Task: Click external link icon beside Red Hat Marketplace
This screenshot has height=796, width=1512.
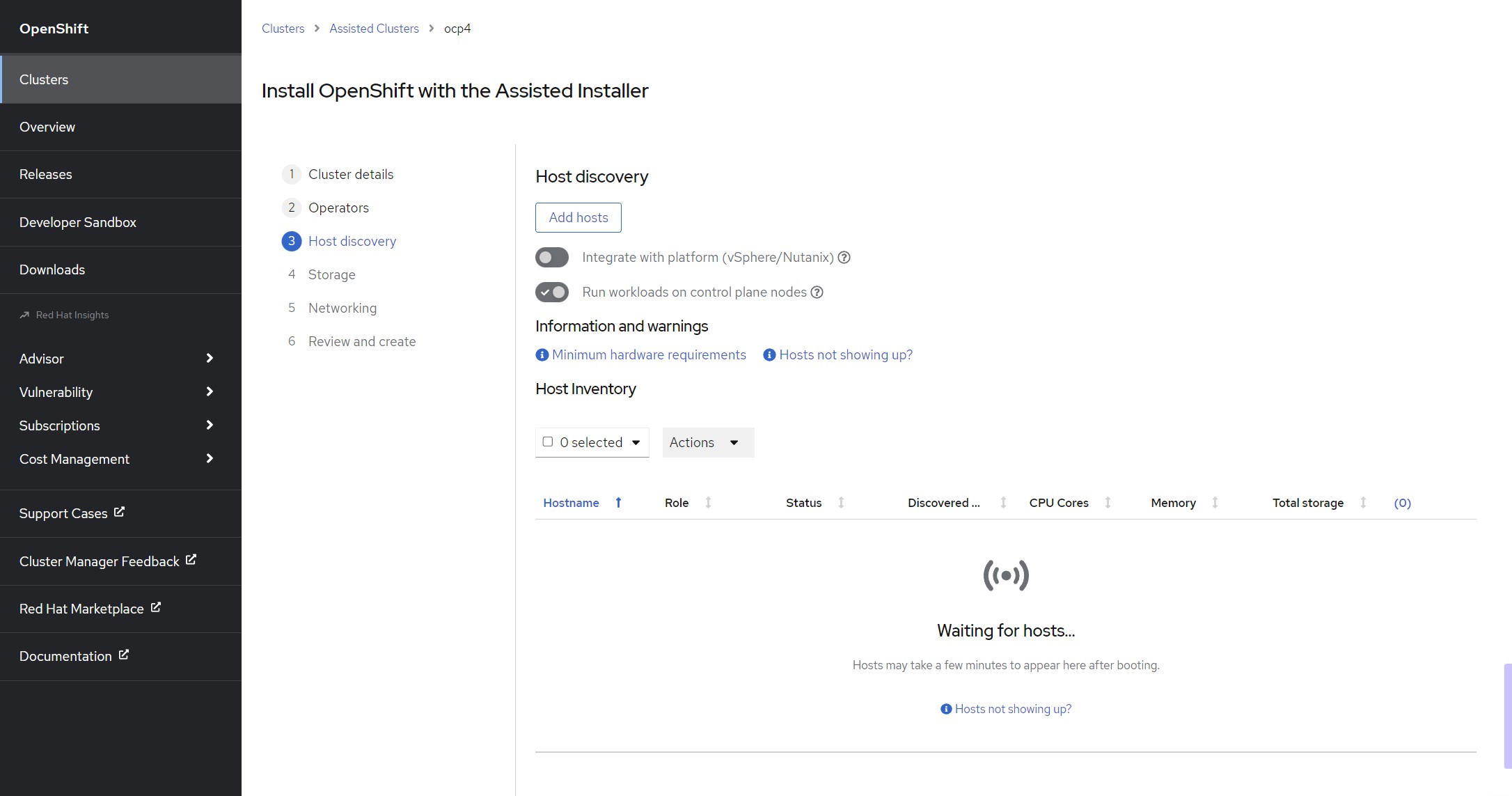Action: click(x=155, y=607)
